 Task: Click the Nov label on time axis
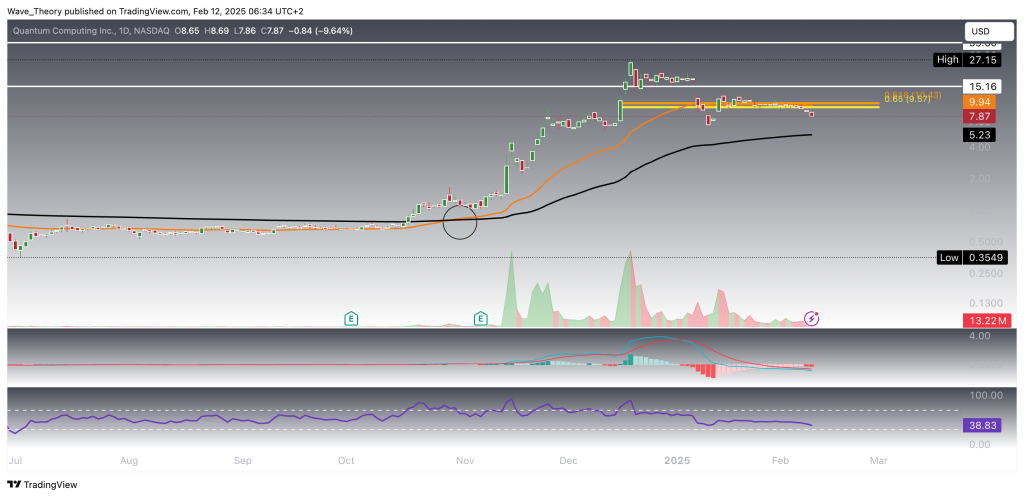[464, 460]
